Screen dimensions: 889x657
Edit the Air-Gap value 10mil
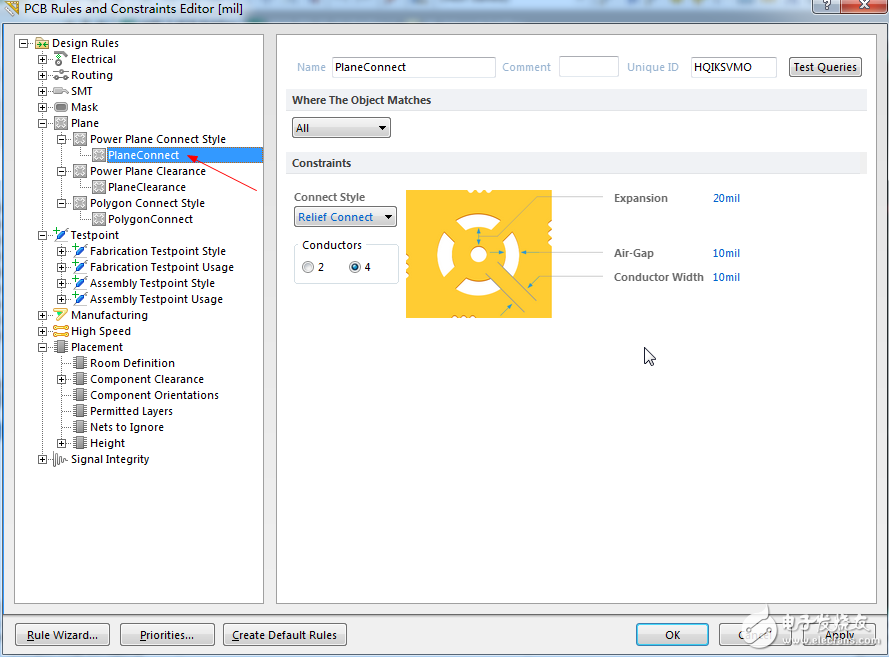[x=726, y=253]
